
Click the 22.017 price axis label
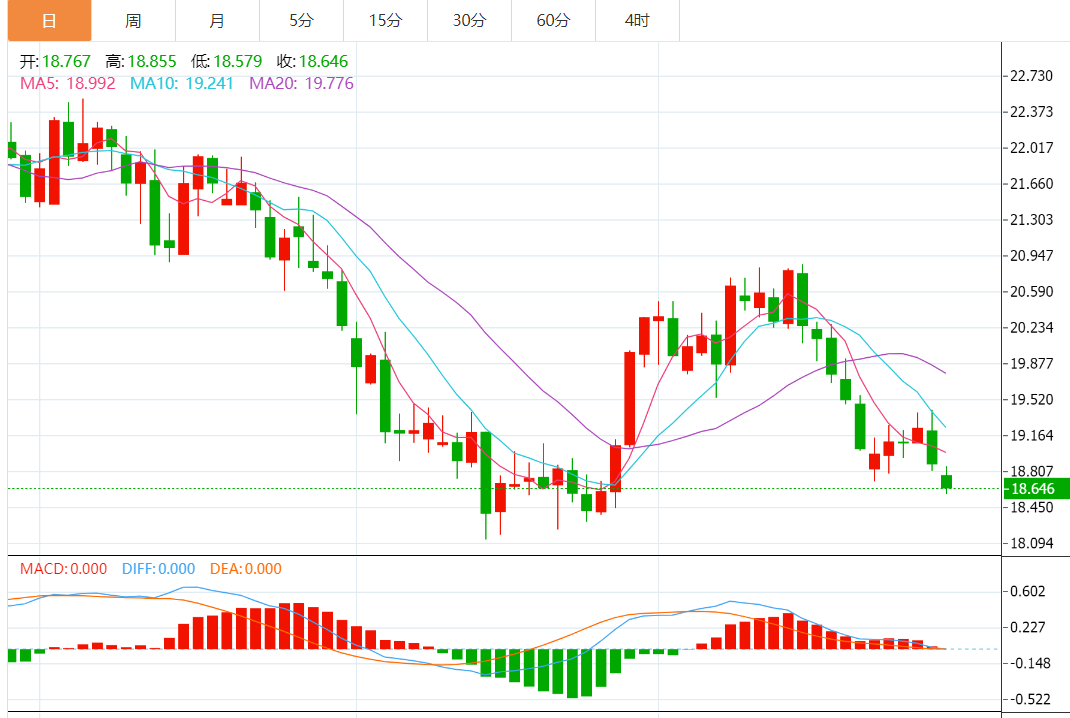(x=1031, y=148)
